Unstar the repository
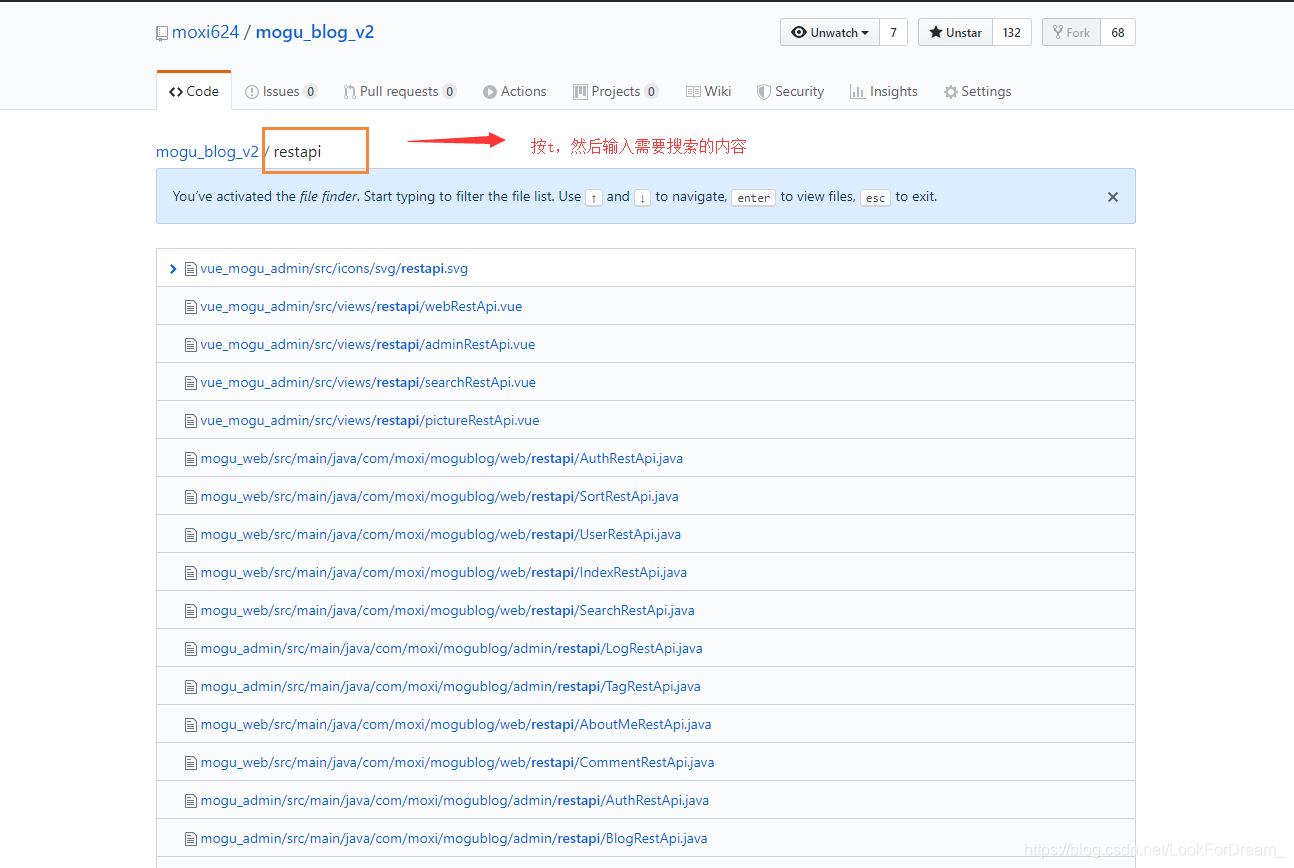The height and width of the screenshot is (868, 1294). tap(955, 32)
